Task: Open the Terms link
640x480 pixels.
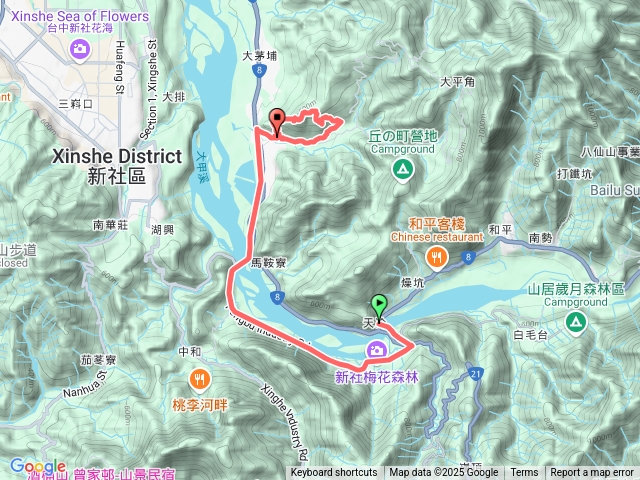Action: click(x=524, y=473)
